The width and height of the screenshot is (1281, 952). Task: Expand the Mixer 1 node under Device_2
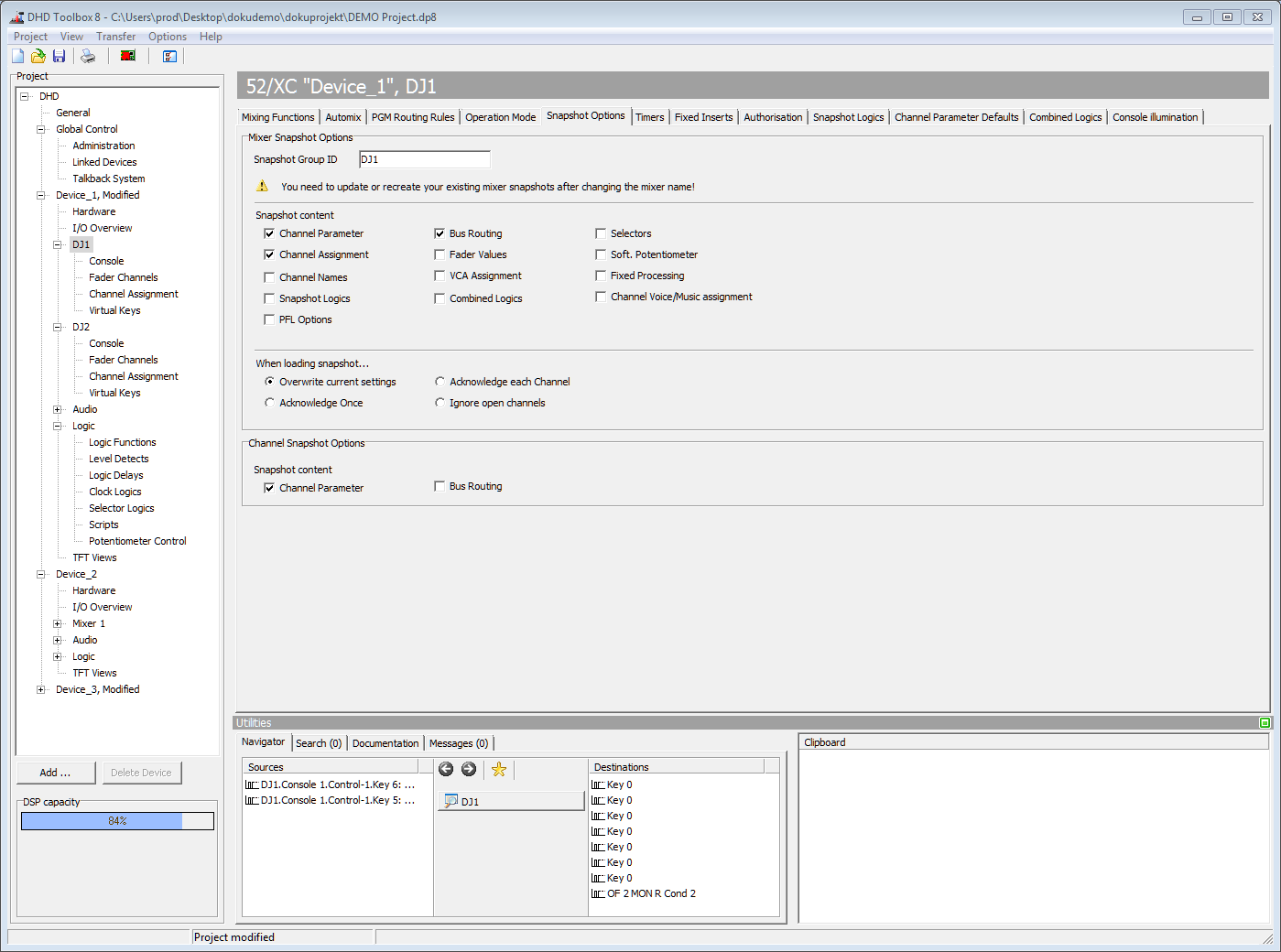click(58, 623)
